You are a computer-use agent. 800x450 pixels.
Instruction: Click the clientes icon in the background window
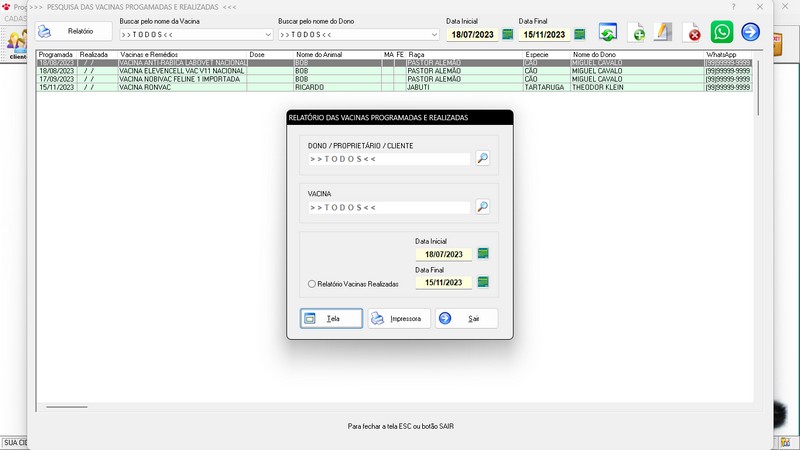[17, 45]
